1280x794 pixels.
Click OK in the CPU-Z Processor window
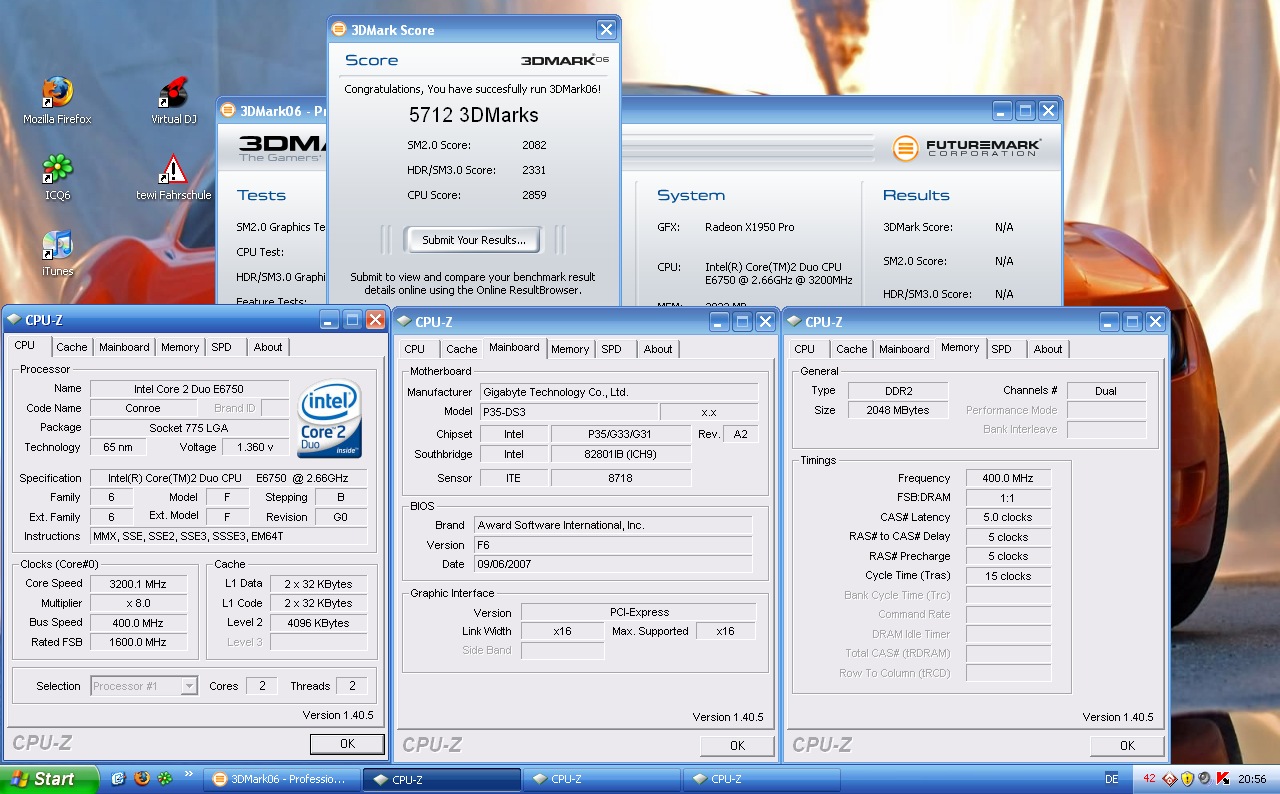[x=347, y=744]
